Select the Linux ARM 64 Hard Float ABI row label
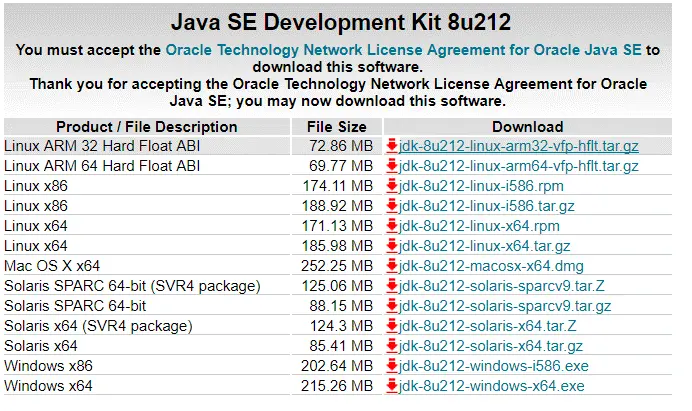Image resolution: width=692 pixels, height=411 pixels. 102,166
